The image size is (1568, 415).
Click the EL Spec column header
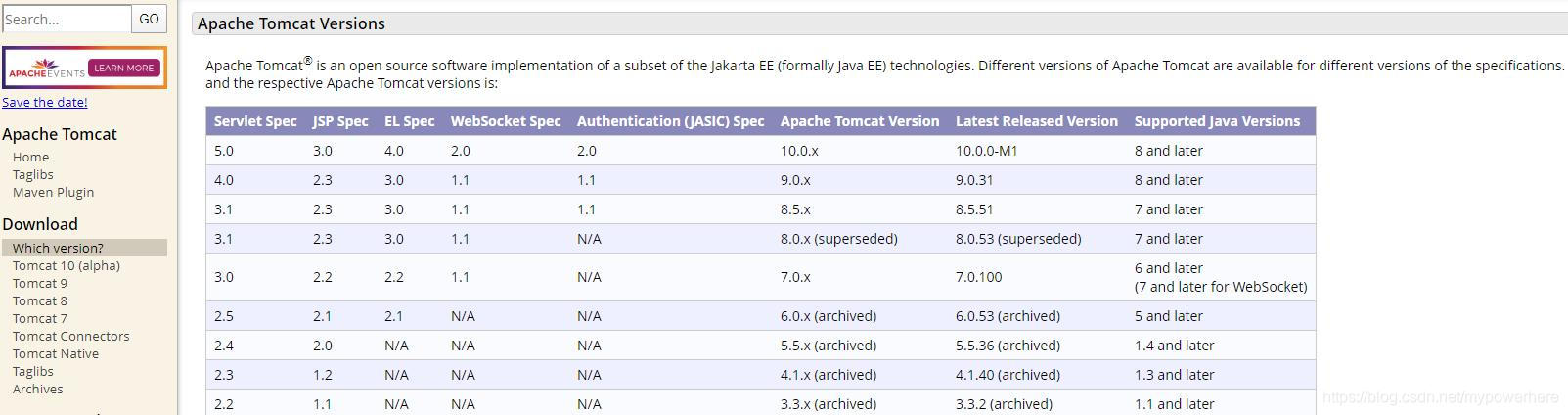tap(410, 121)
